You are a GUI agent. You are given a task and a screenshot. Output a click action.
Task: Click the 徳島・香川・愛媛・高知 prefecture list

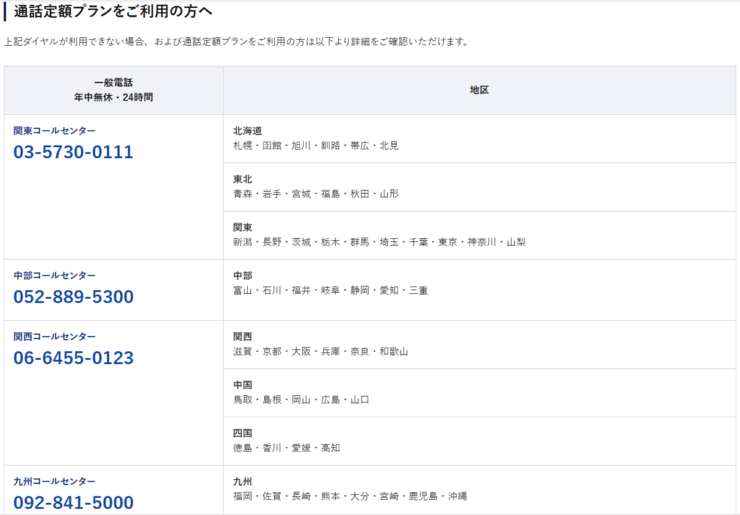[286, 448]
